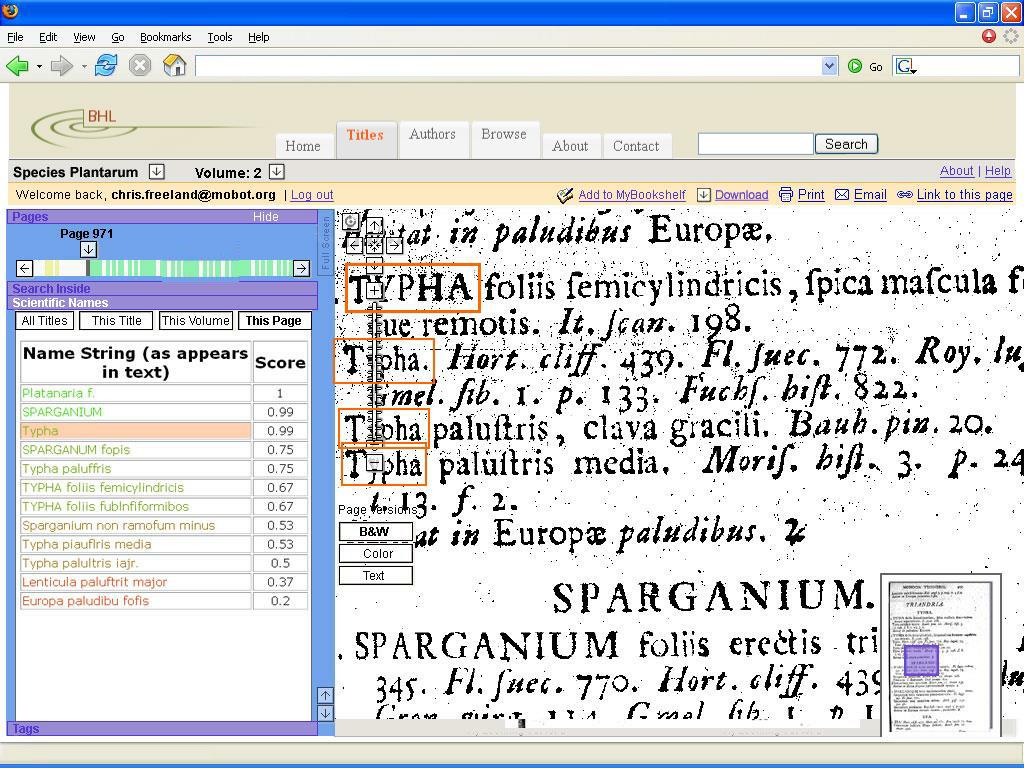This screenshot has width=1024, height=768.
Task: Switch page version to Color
Action: [376, 554]
